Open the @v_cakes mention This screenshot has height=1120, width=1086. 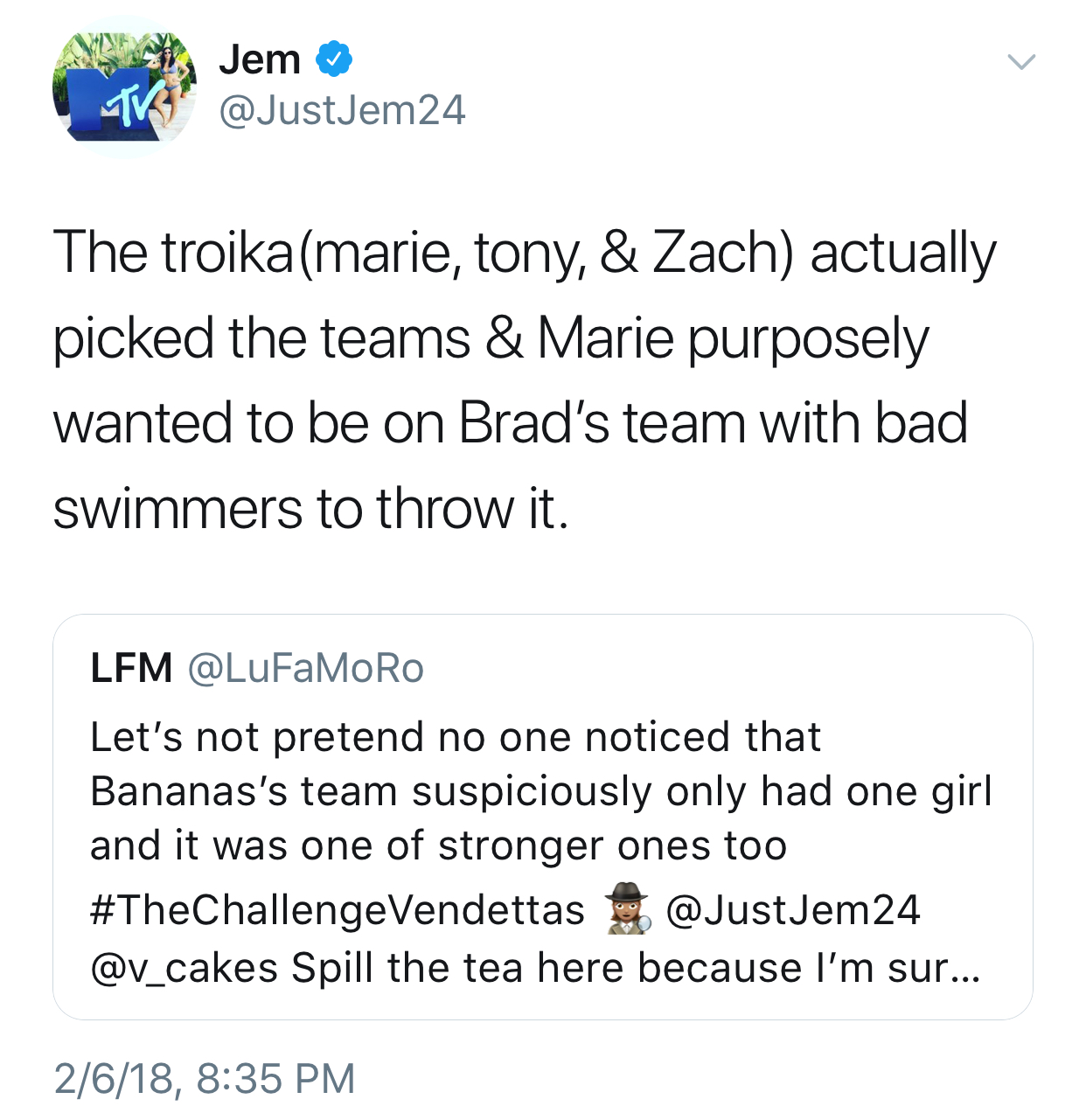184,968
